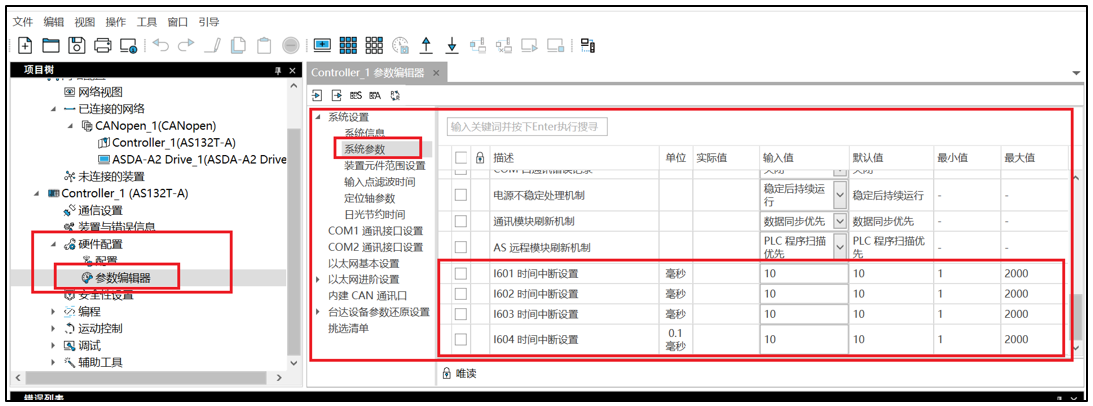The image size is (1093, 406).
Task: Expand the 编程 tree node
Action: click(54, 311)
